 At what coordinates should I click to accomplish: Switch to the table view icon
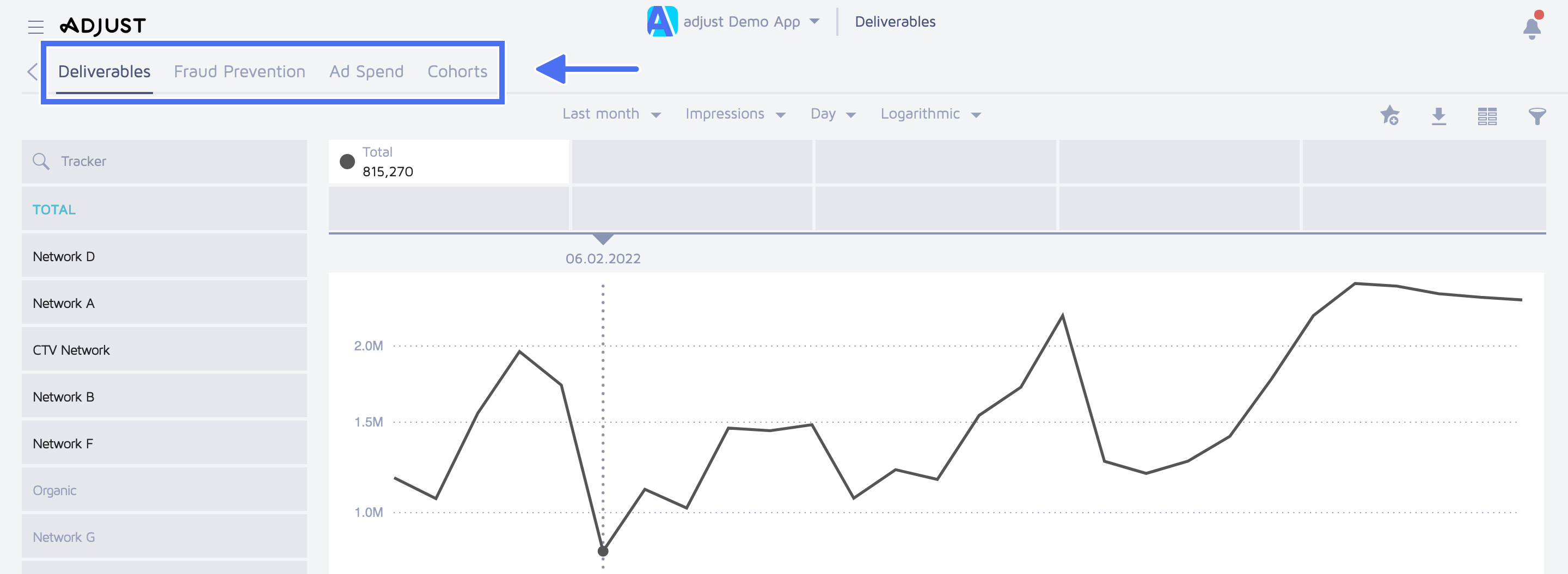1487,115
